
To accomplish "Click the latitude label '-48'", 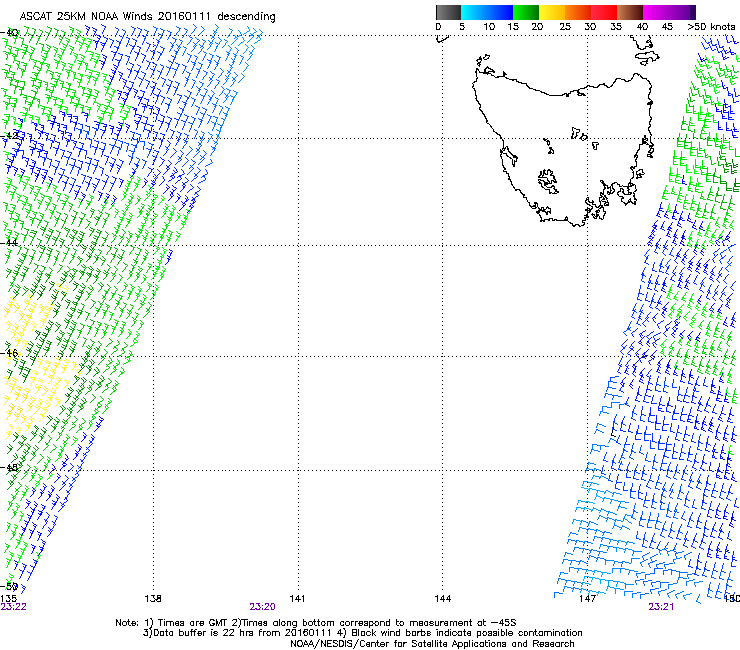I will [x=9, y=467].
